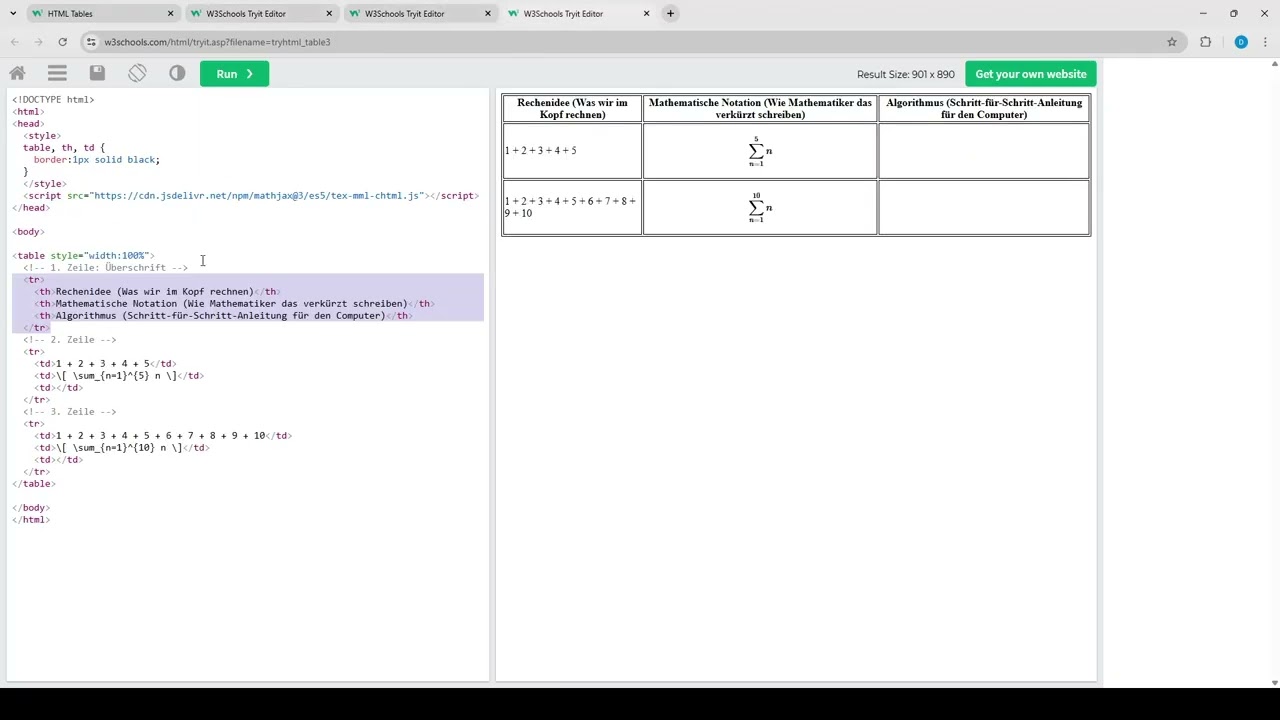Viewport: 1280px width, 720px height.
Task: Click the page scrollbar up arrow
Action: click(1274, 63)
